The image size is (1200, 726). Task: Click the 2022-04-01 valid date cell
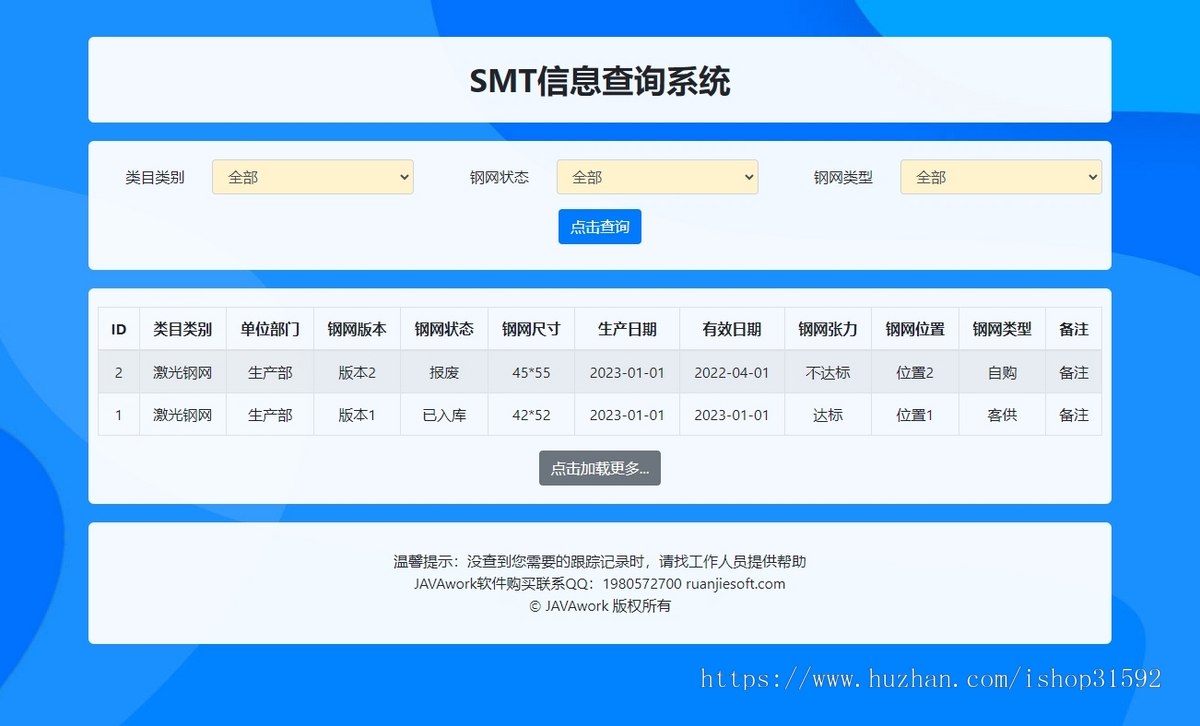pyautogui.click(x=732, y=372)
